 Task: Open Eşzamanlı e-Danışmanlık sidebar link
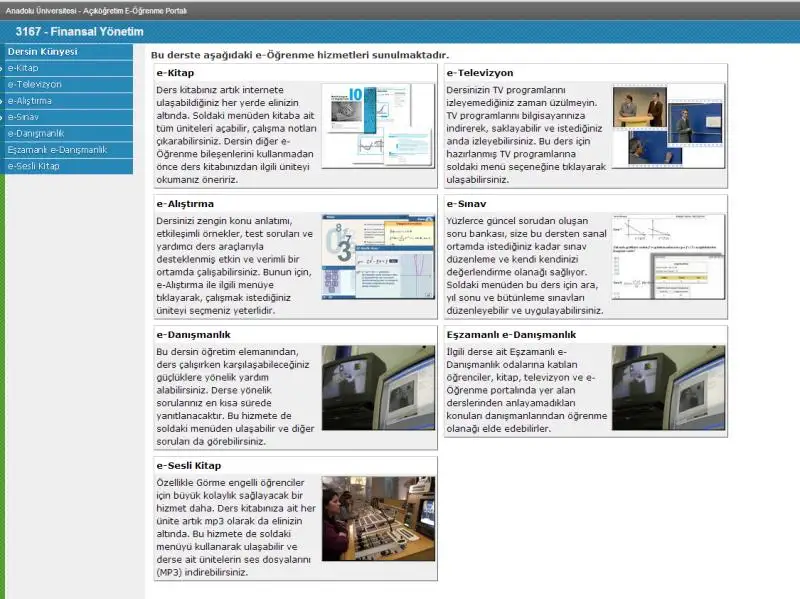[57, 149]
